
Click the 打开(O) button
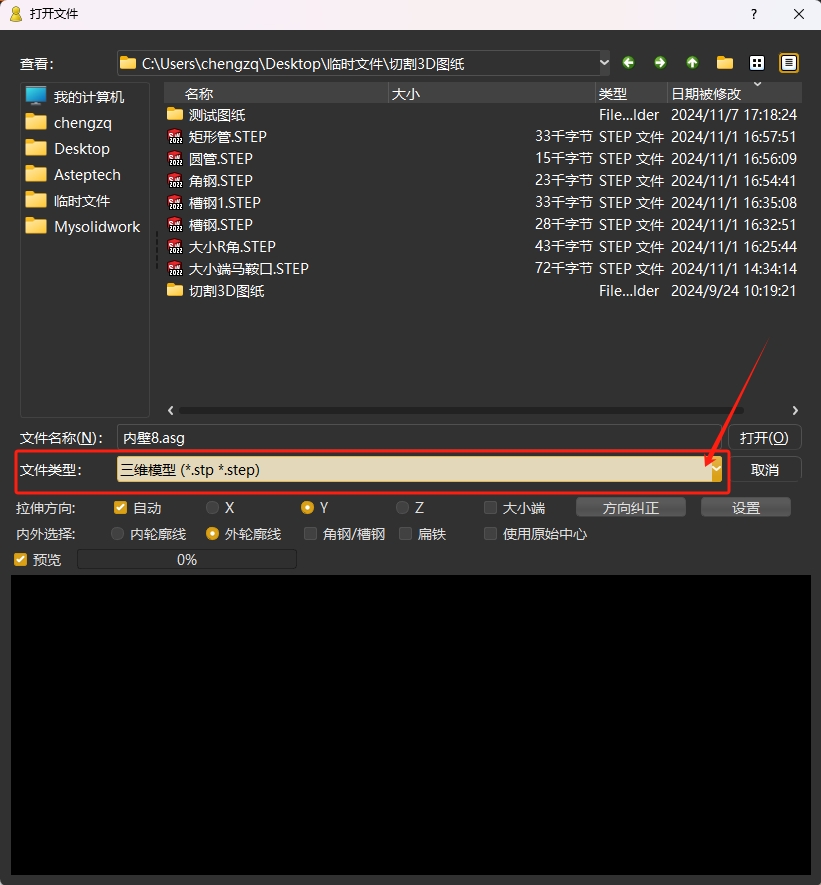point(764,438)
